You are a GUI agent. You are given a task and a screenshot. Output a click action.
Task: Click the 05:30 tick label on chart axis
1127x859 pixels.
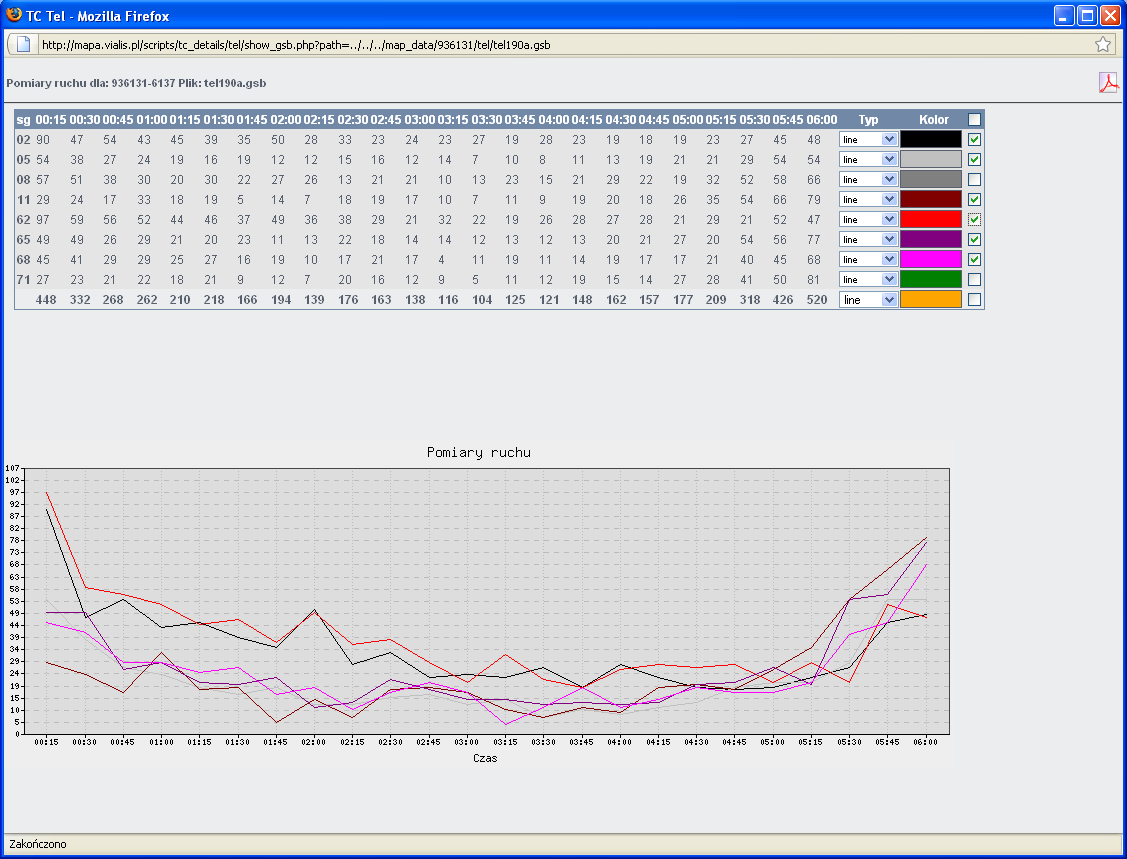(x=849, y=742)
